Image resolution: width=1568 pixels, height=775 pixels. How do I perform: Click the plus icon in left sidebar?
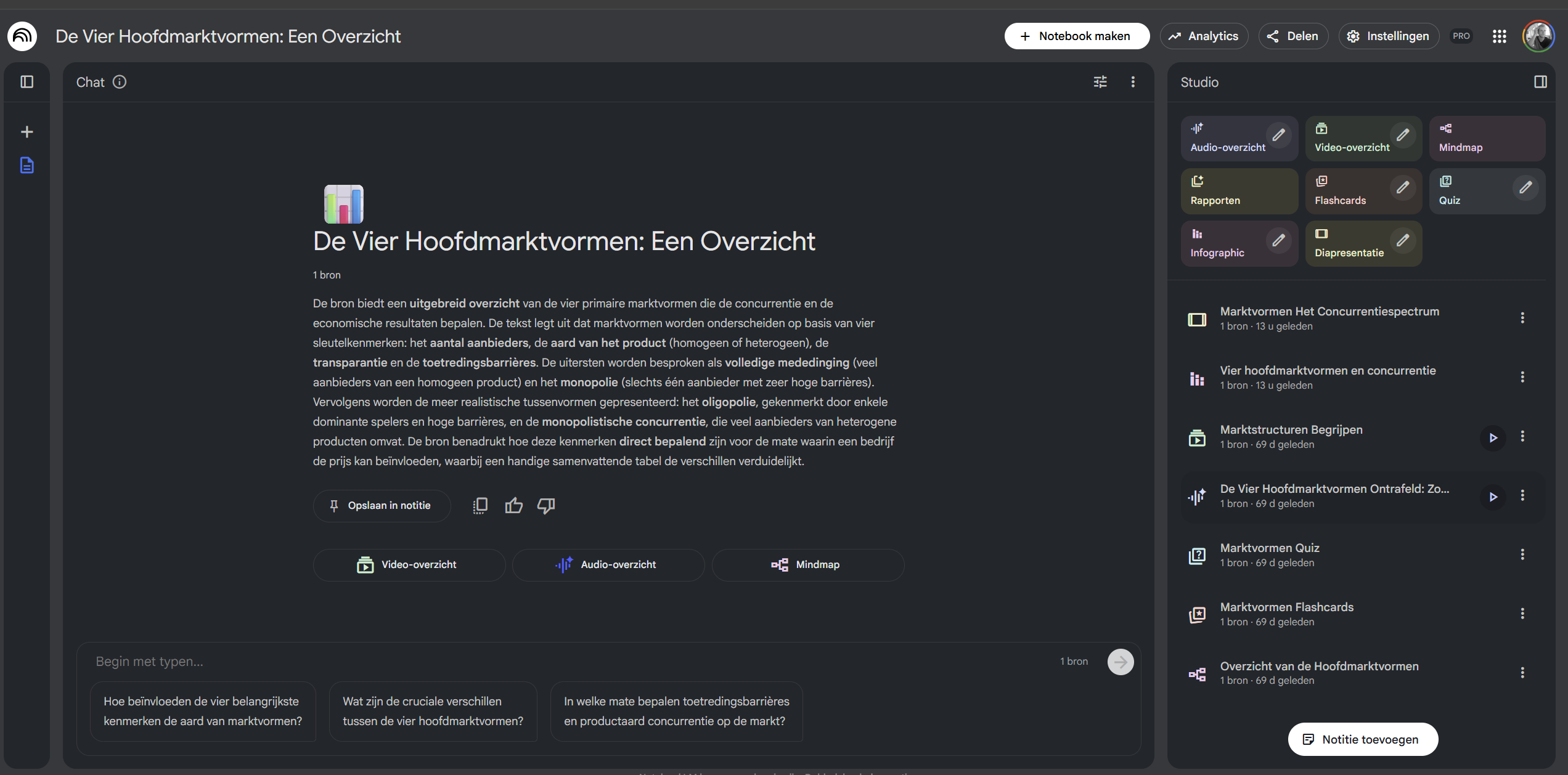[27, 132]
